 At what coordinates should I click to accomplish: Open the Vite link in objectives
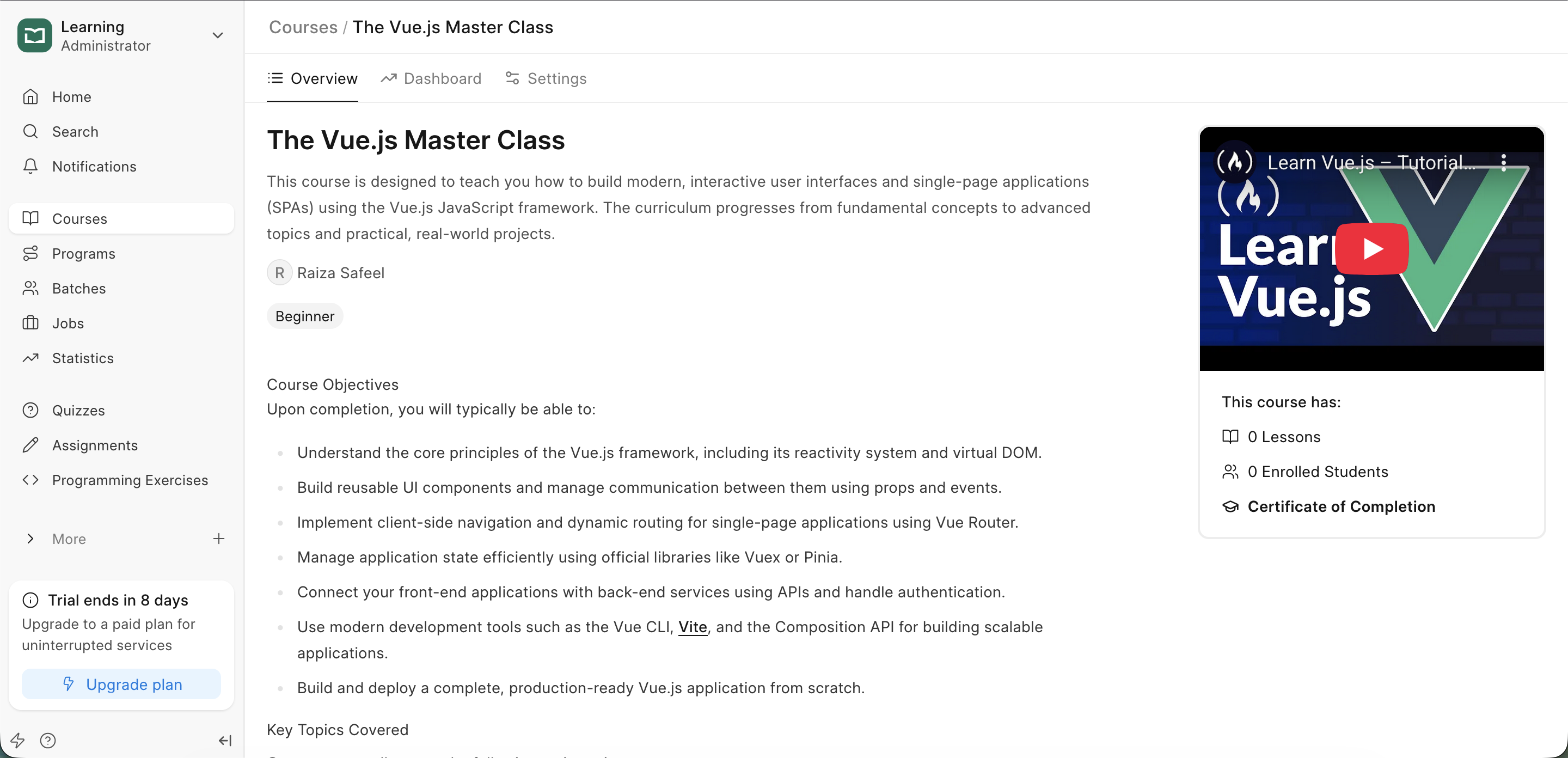click(692, 627)
